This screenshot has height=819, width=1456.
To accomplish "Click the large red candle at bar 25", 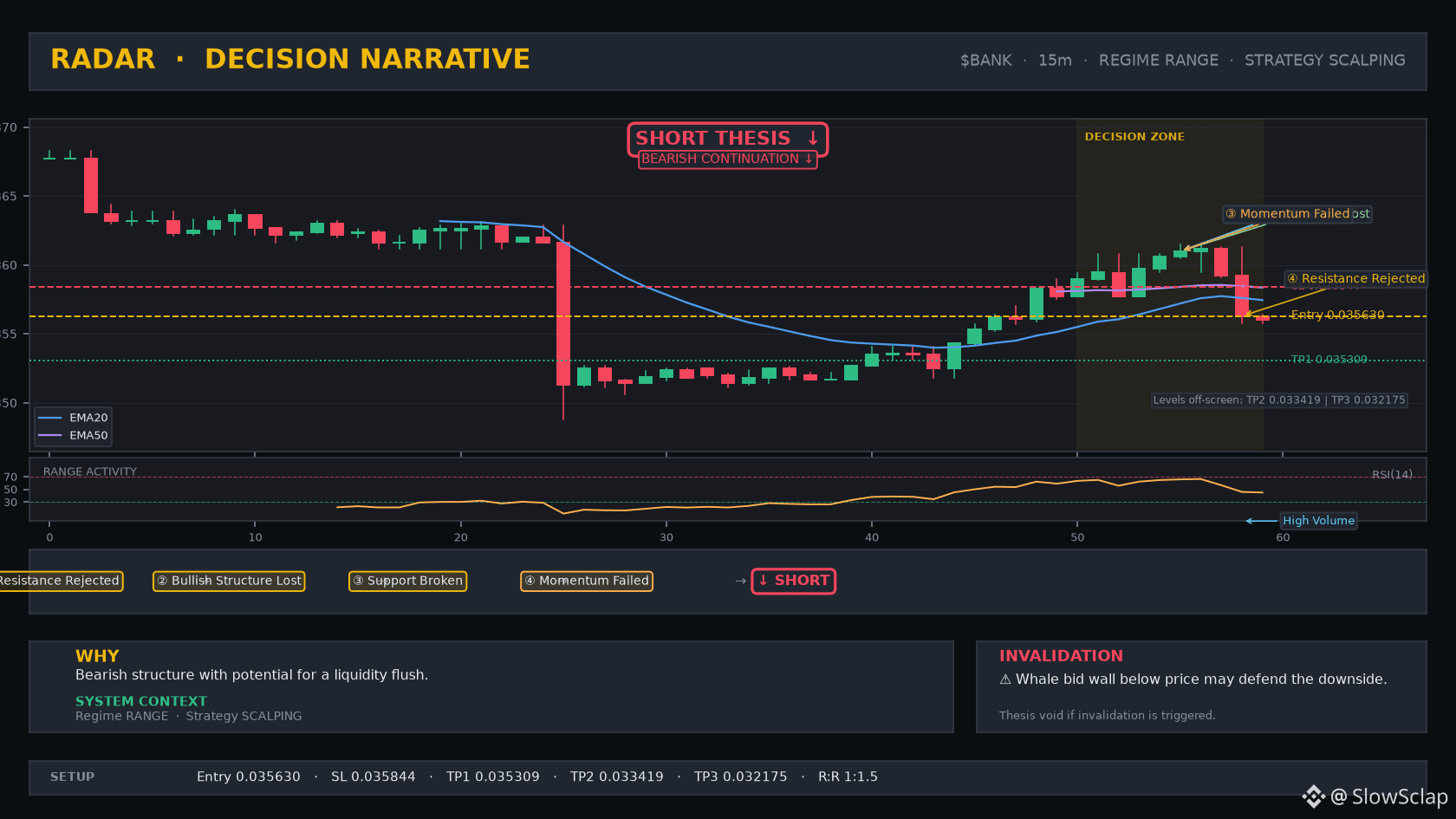I will [563, 314].
